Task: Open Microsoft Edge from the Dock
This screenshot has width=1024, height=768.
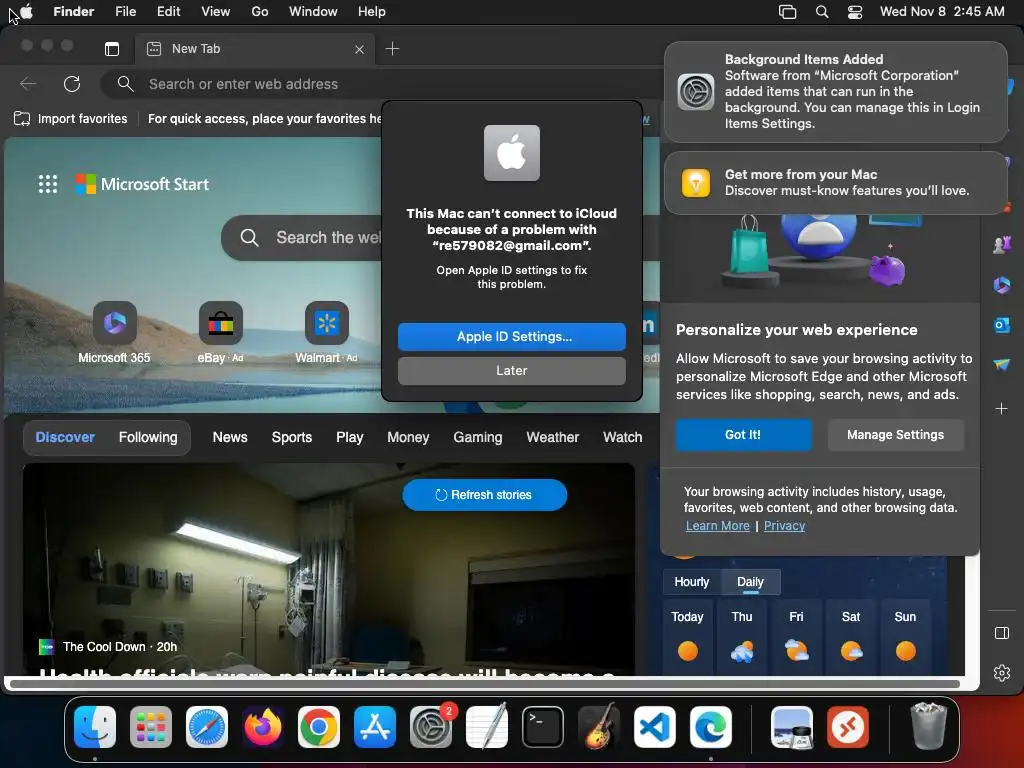Action: click(x=711, y=727)
